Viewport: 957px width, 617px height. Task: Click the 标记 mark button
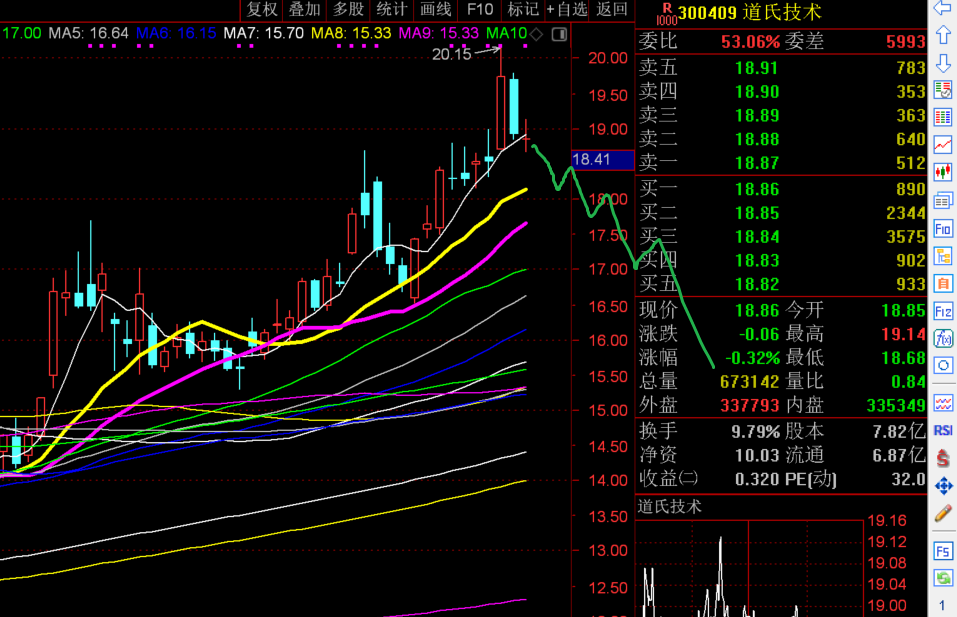pos(523,10)
